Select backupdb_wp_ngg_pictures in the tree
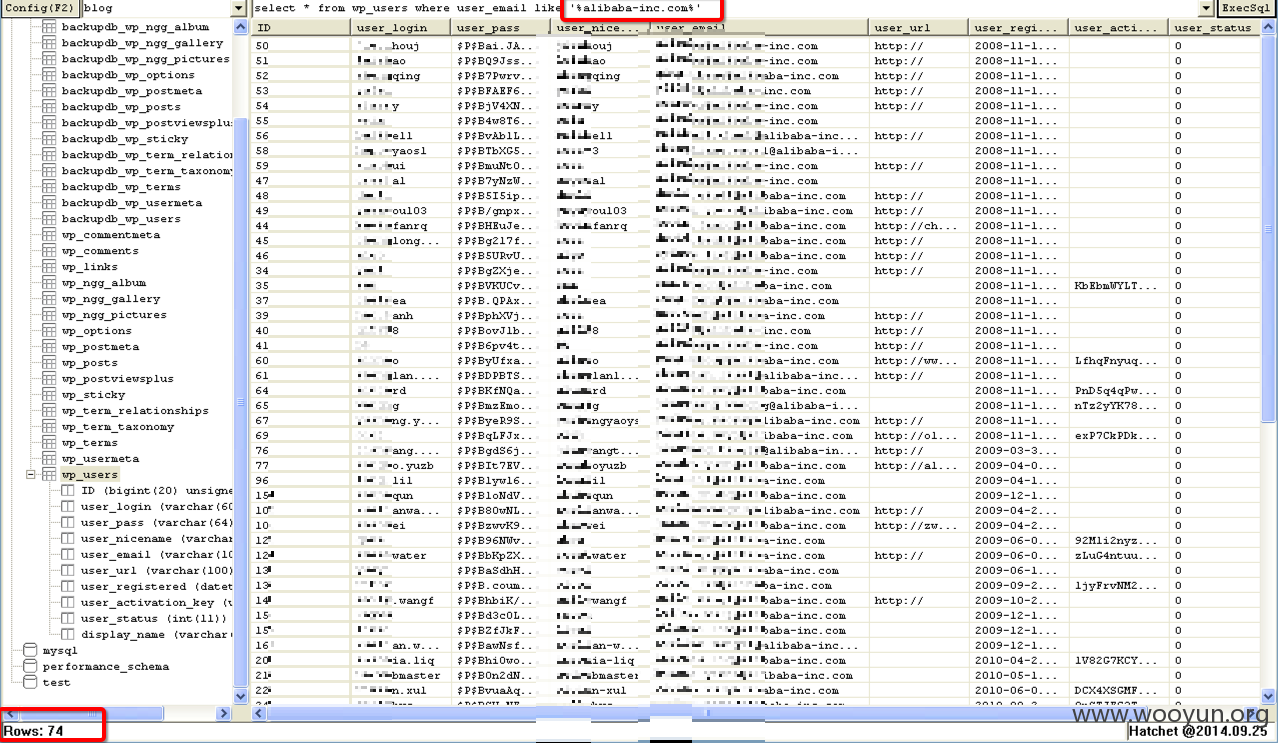 coord(145,59)
